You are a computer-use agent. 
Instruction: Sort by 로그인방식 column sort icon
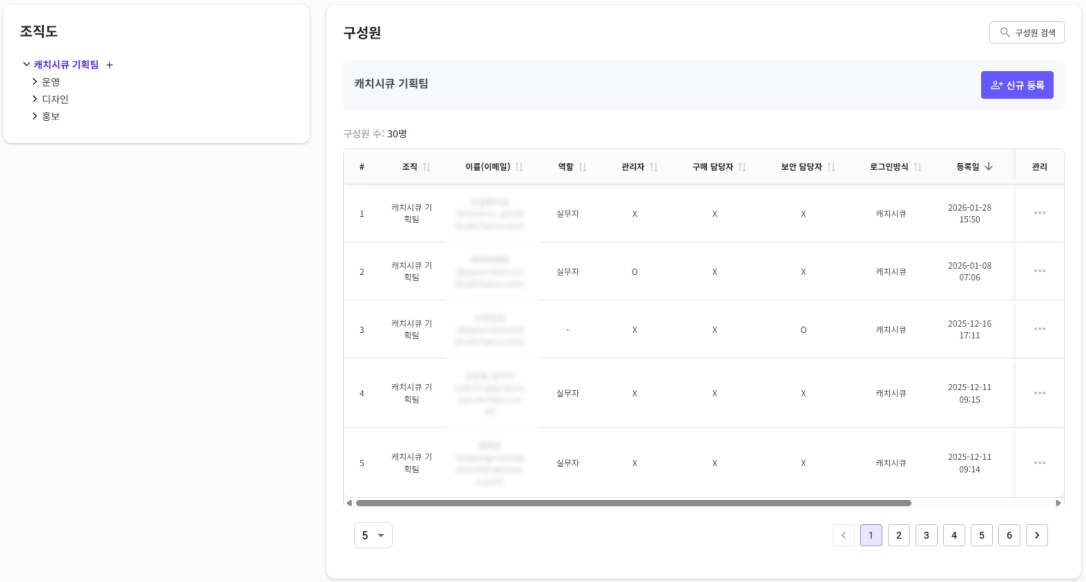click(x=917, y=167)
